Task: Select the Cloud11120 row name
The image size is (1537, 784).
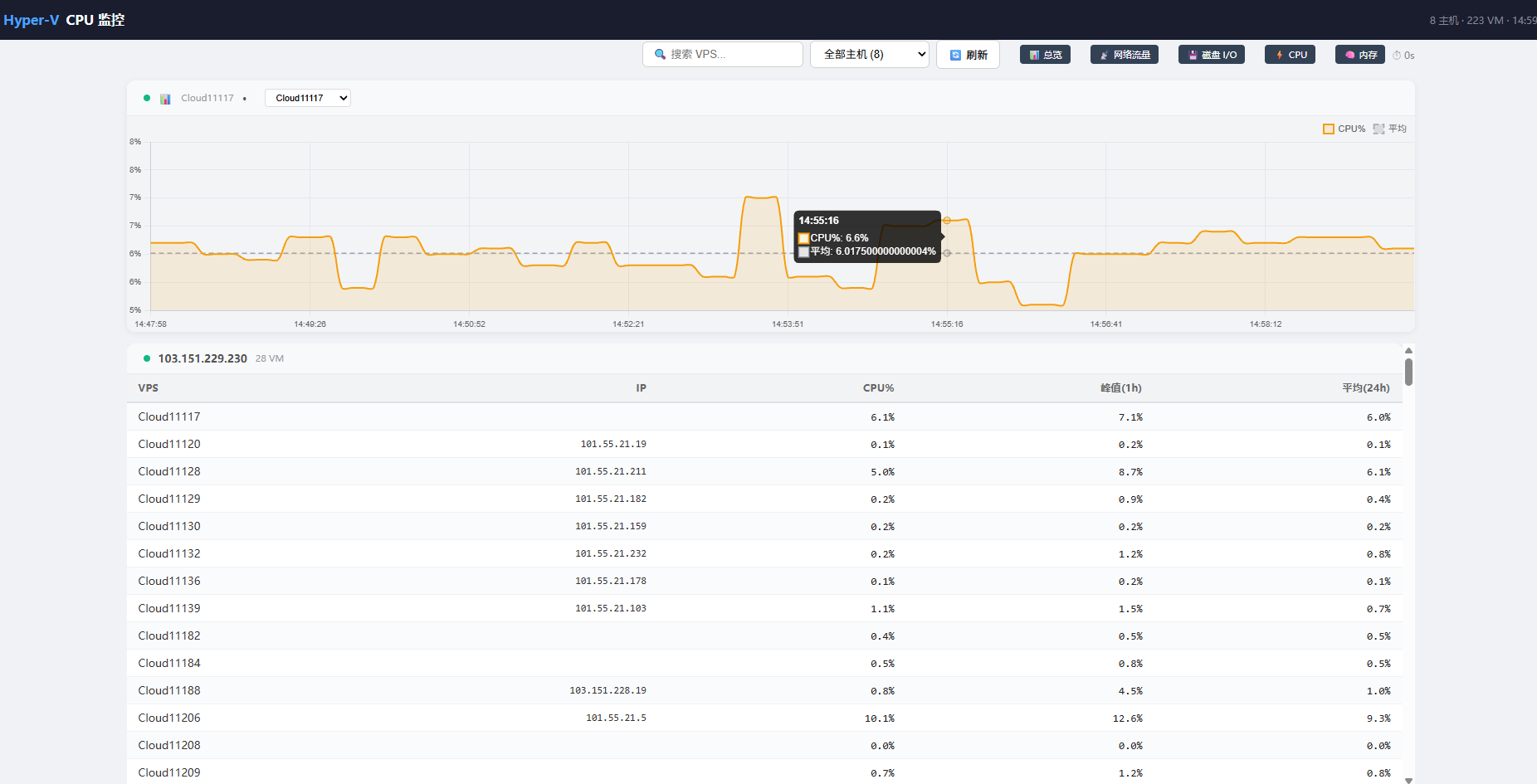Action: [x=169, y=444]
